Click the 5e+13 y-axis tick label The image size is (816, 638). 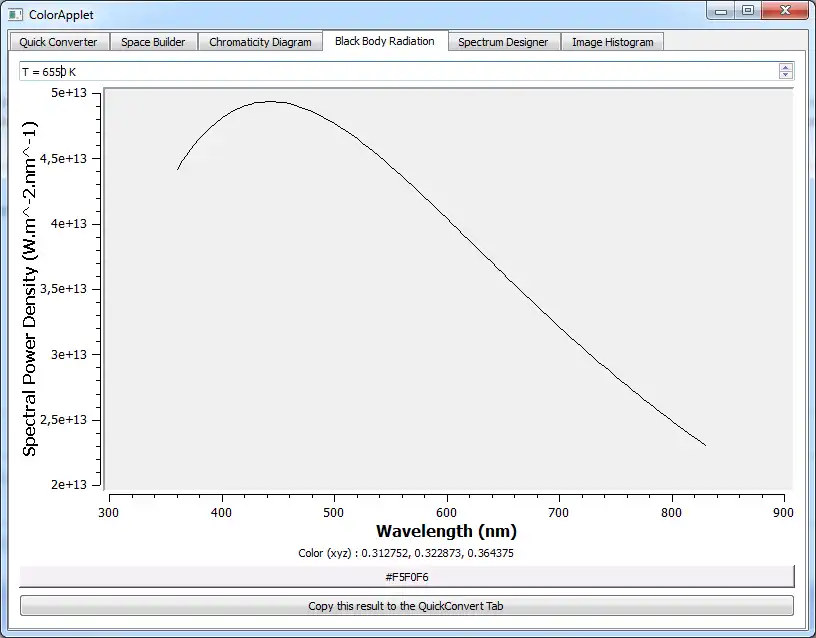(x=69, y=93)
